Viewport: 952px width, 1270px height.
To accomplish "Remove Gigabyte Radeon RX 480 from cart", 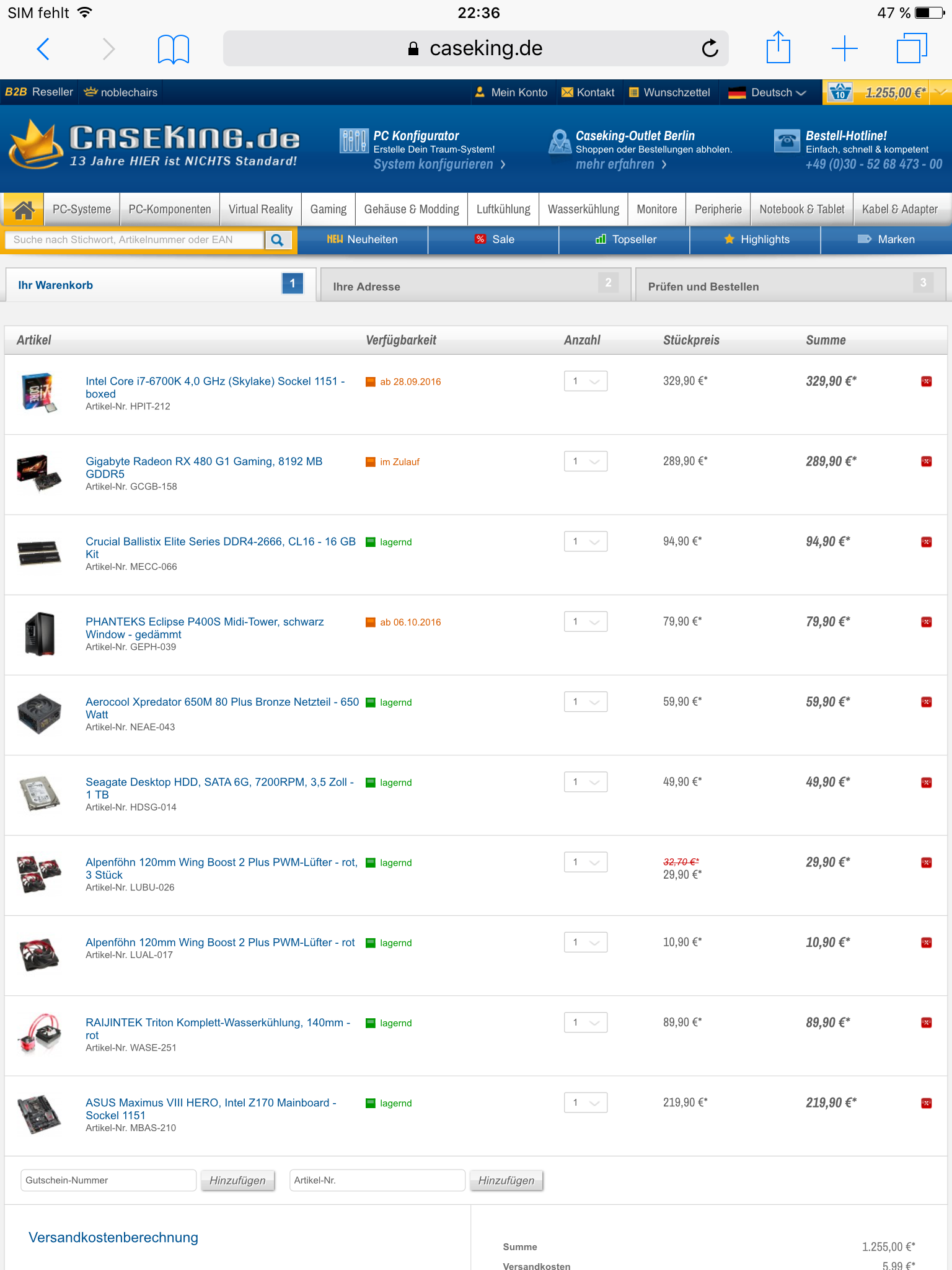I will 927,461.
